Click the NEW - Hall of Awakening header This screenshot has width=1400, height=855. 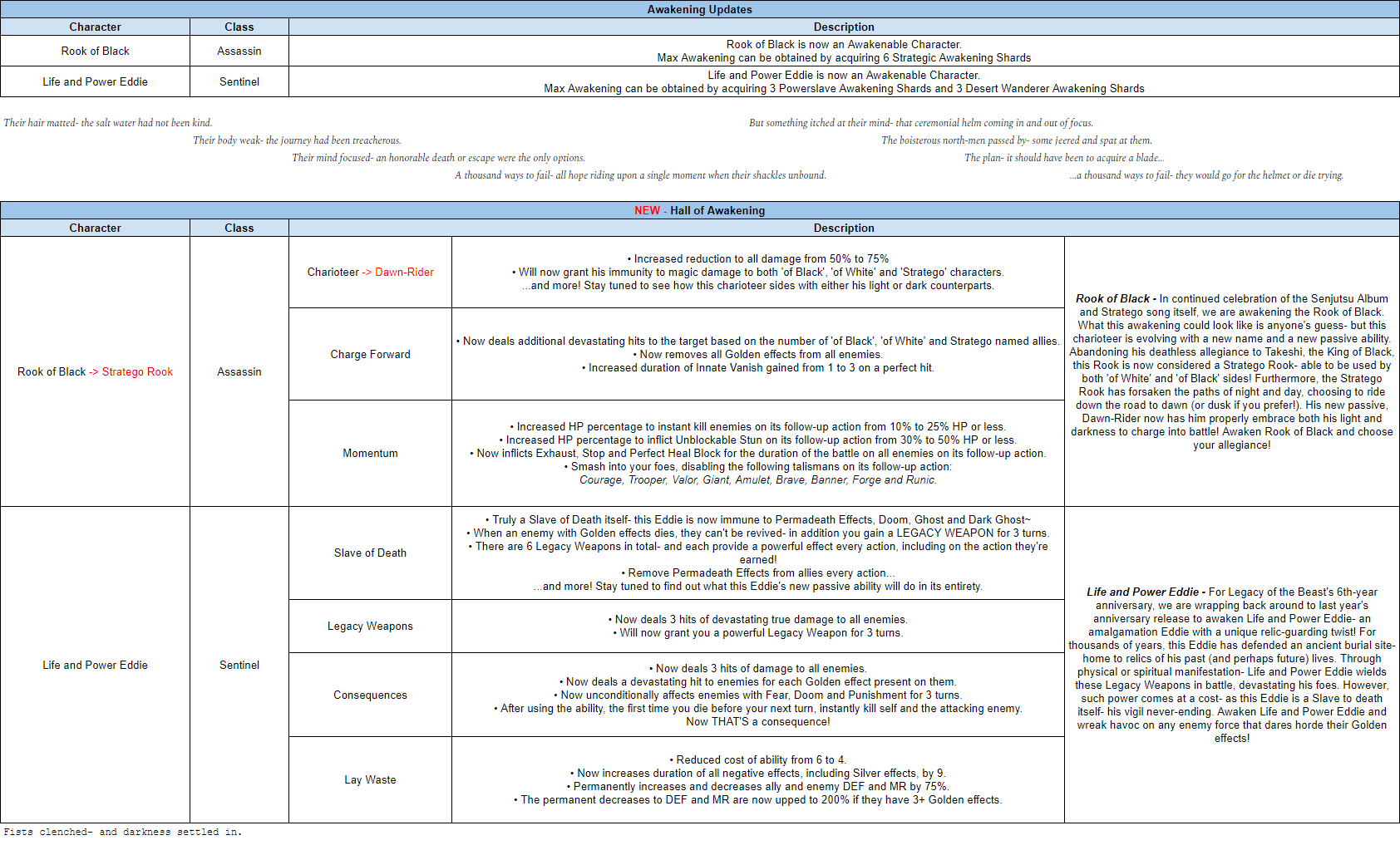(x=699, y=210)
